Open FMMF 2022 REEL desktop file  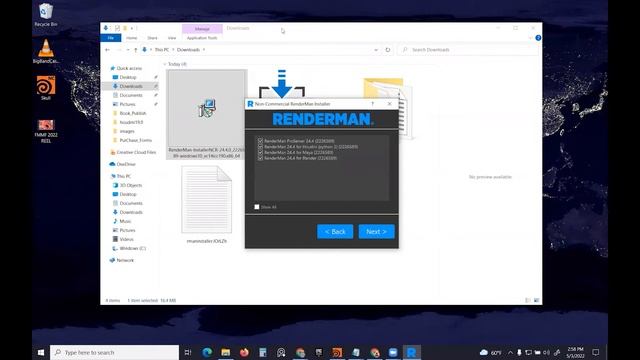pyautogui.click(x=46, y=131)
